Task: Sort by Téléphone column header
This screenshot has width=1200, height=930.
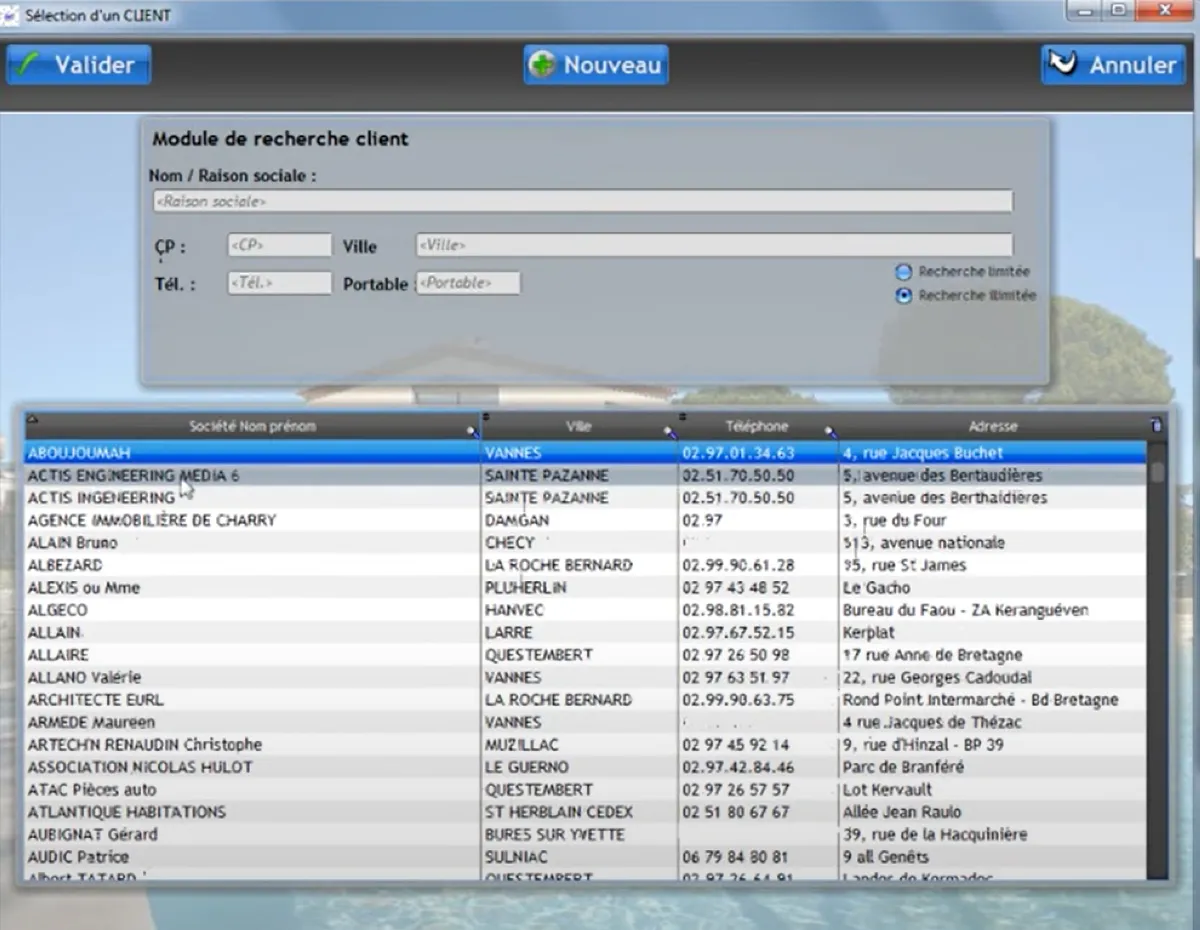Action: point(757,426)
